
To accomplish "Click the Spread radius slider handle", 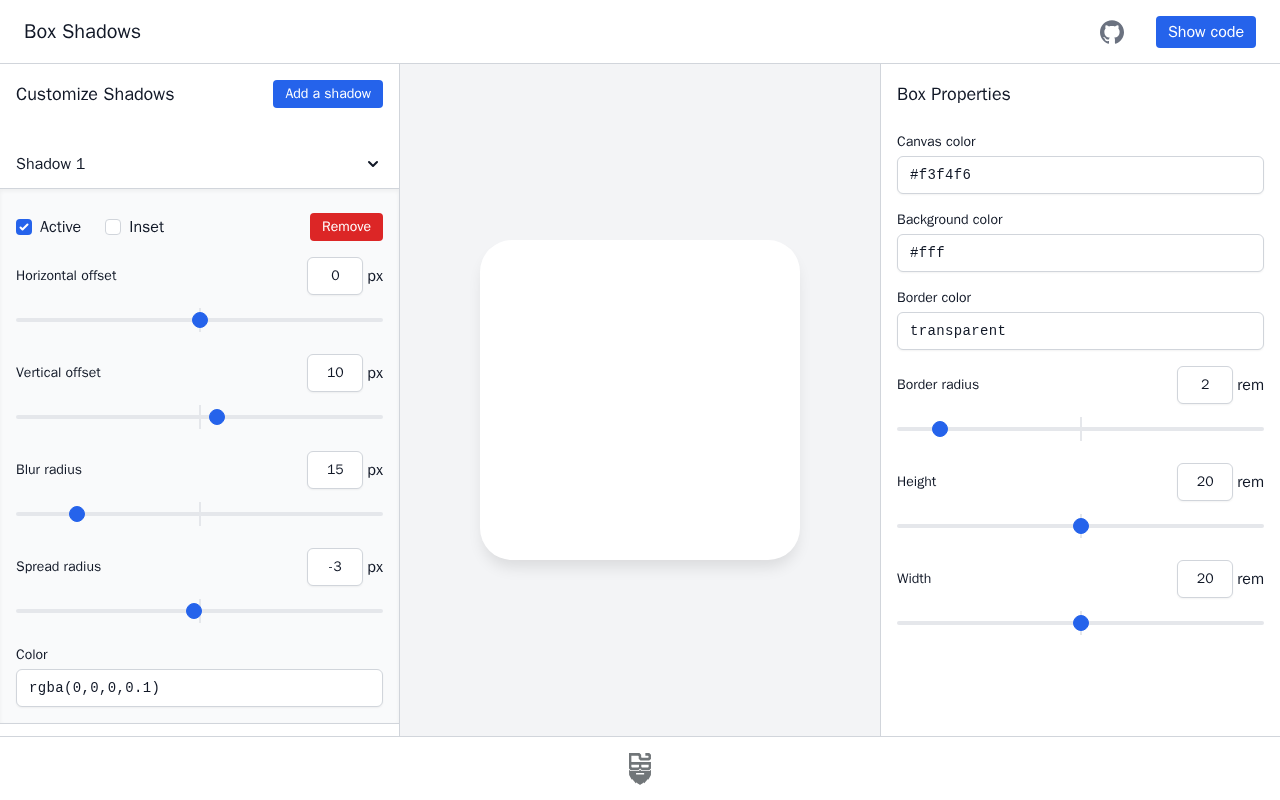I will pos(194,611).
